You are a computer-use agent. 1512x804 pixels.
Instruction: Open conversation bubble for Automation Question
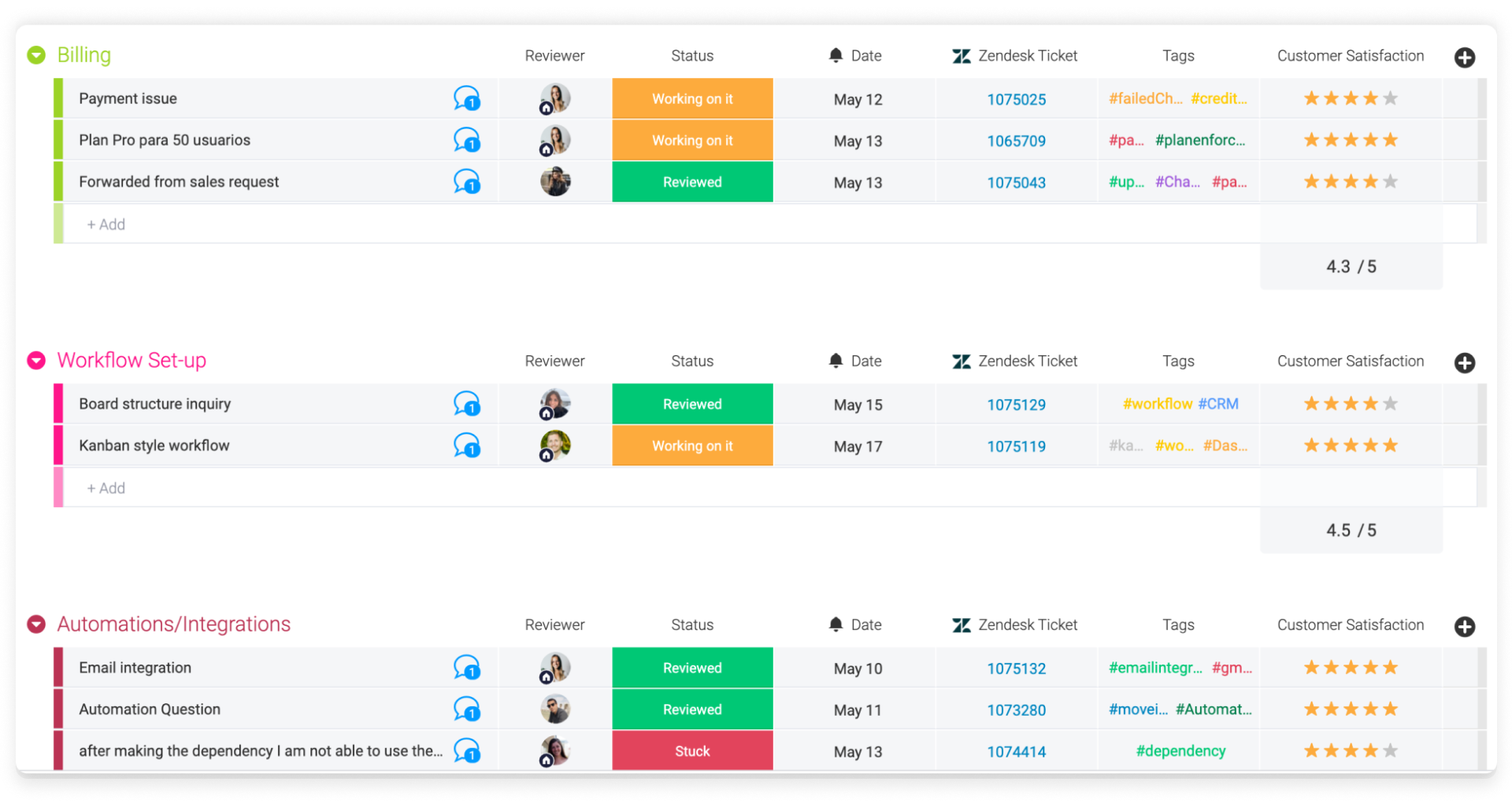pos(467,710)
